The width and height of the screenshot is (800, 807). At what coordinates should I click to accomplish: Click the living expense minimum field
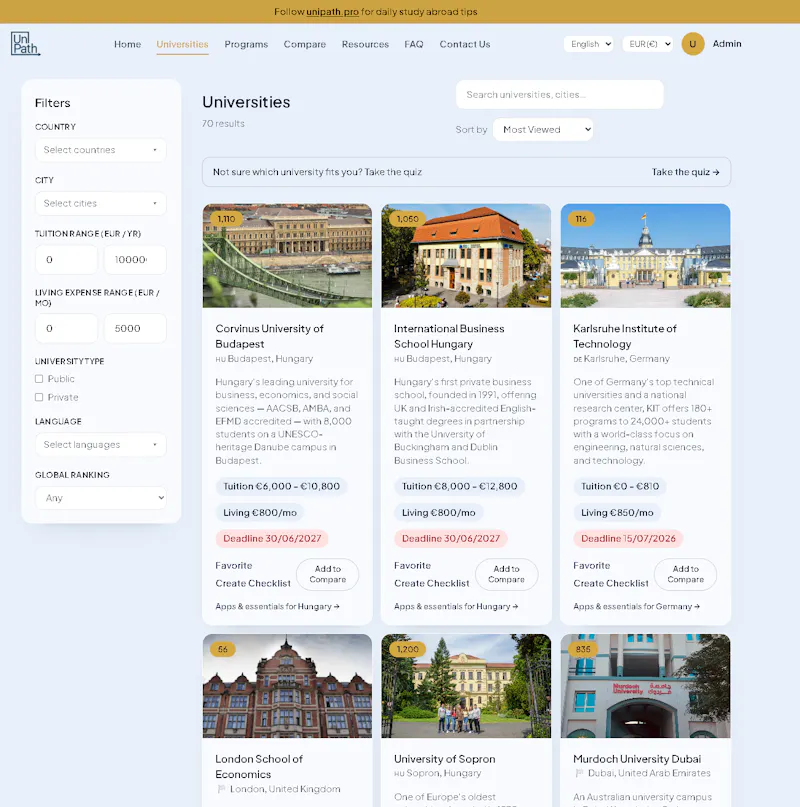tap(66, 328)
